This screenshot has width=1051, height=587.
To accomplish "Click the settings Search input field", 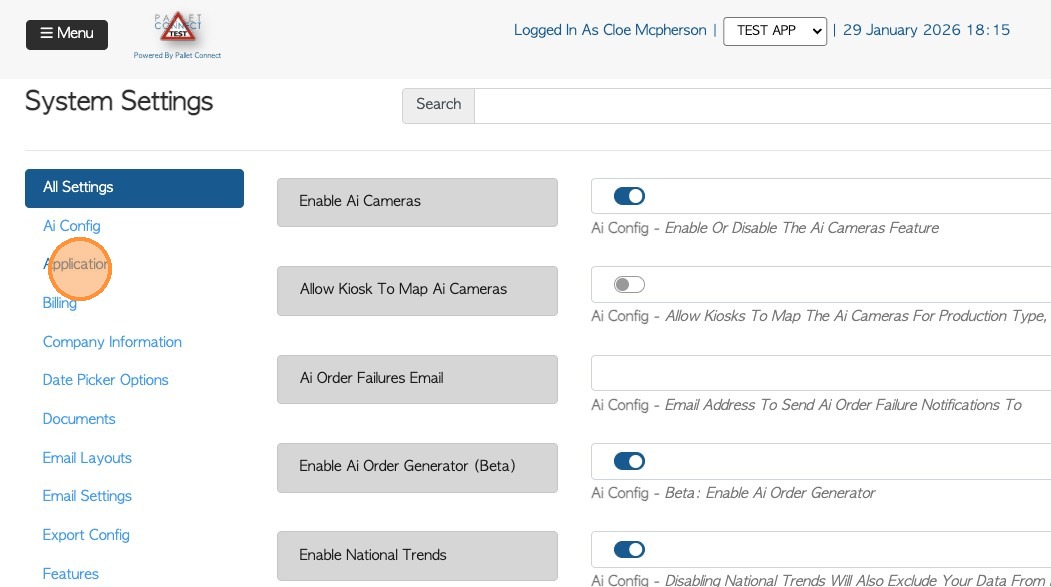I will [x=760, y=105].
